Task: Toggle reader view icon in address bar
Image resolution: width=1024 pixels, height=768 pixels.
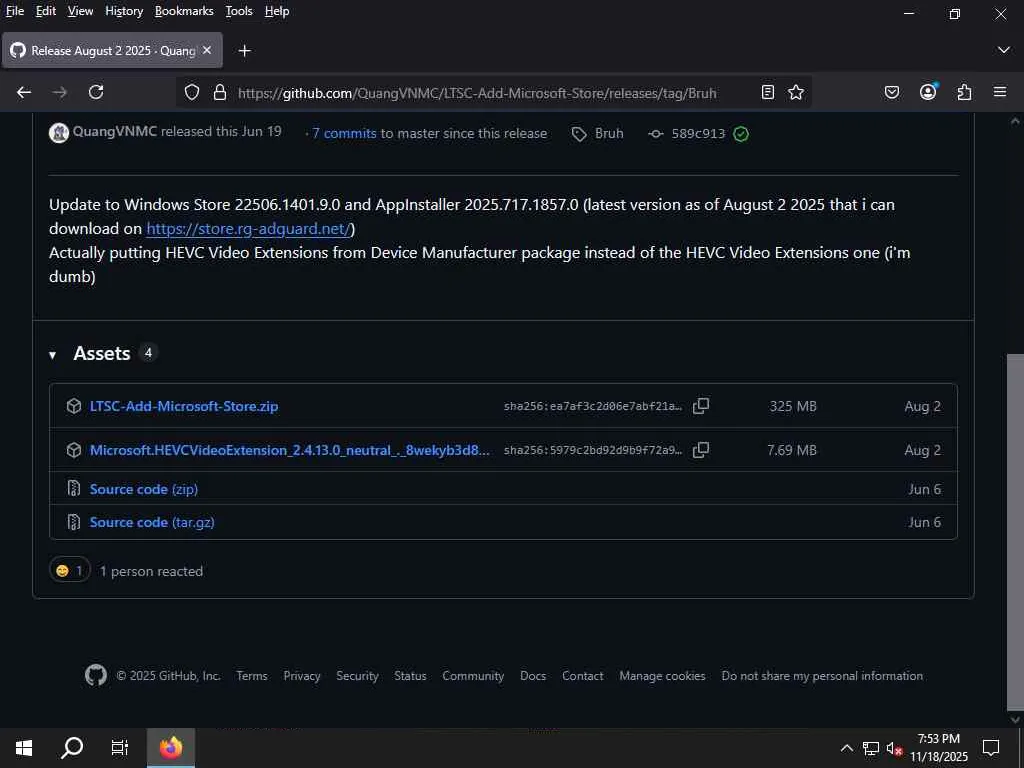Action: coord(768,92)
